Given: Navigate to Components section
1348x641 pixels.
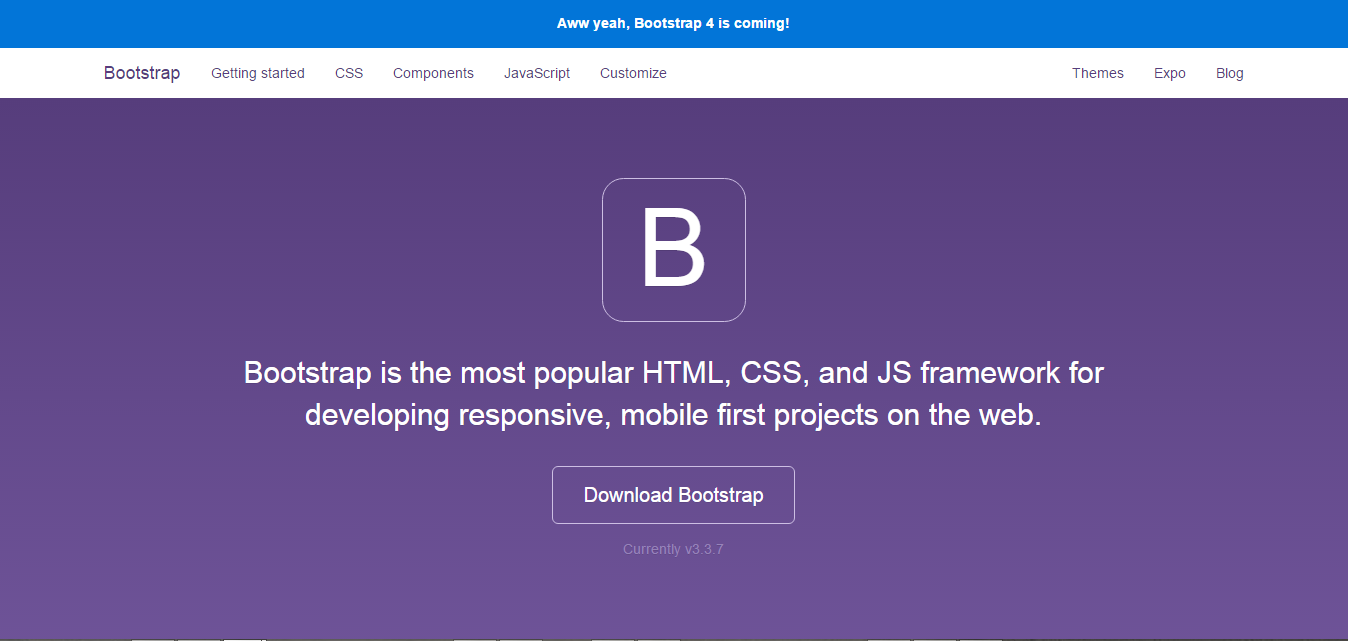Looking at the screenshot, I should click(x=433, y=73).
